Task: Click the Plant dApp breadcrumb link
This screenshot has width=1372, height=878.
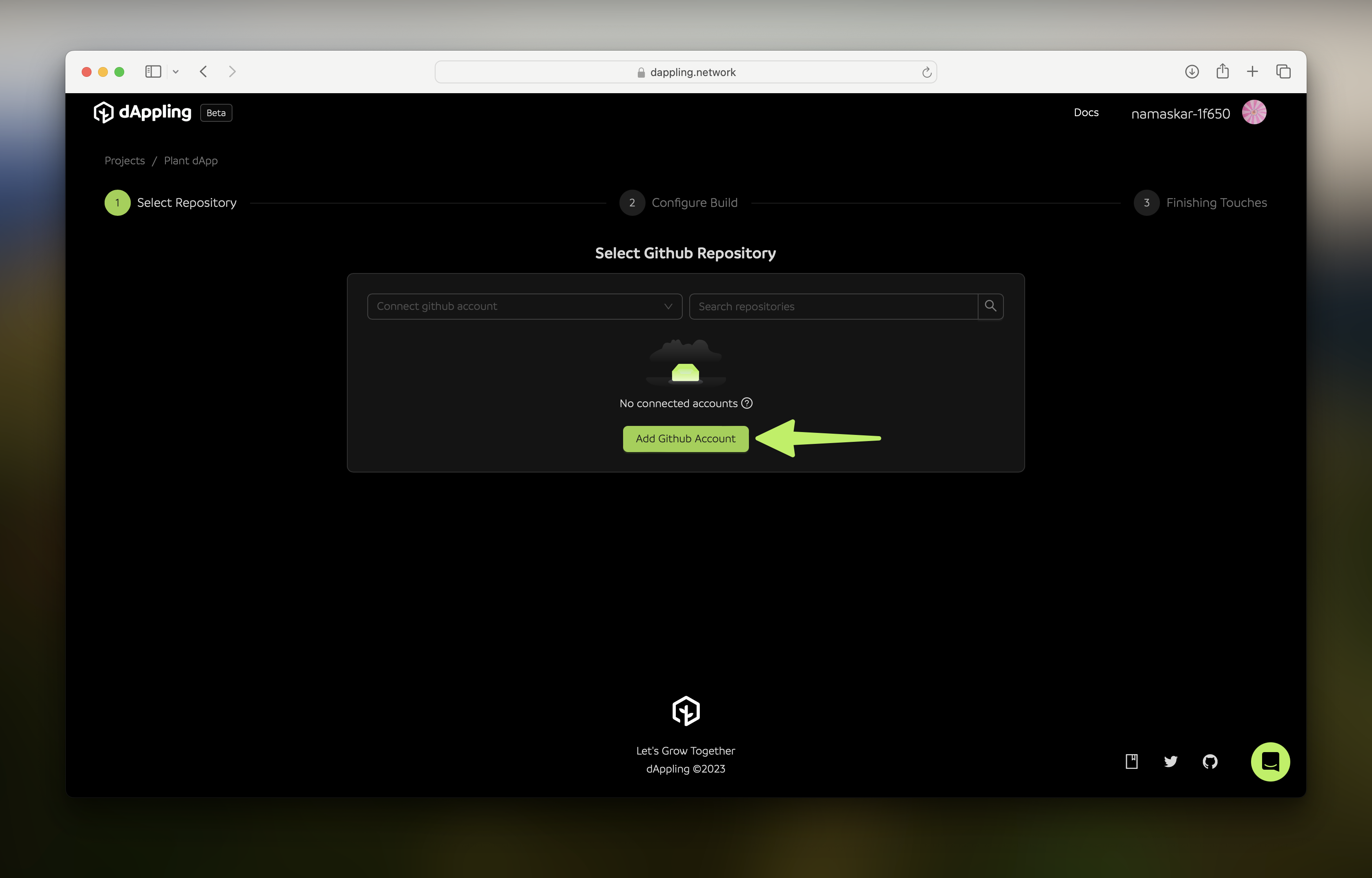Action: point(190,159)
